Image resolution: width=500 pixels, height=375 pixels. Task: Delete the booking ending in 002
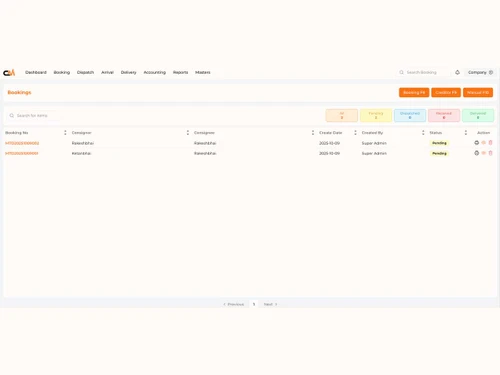coord(490,143)
